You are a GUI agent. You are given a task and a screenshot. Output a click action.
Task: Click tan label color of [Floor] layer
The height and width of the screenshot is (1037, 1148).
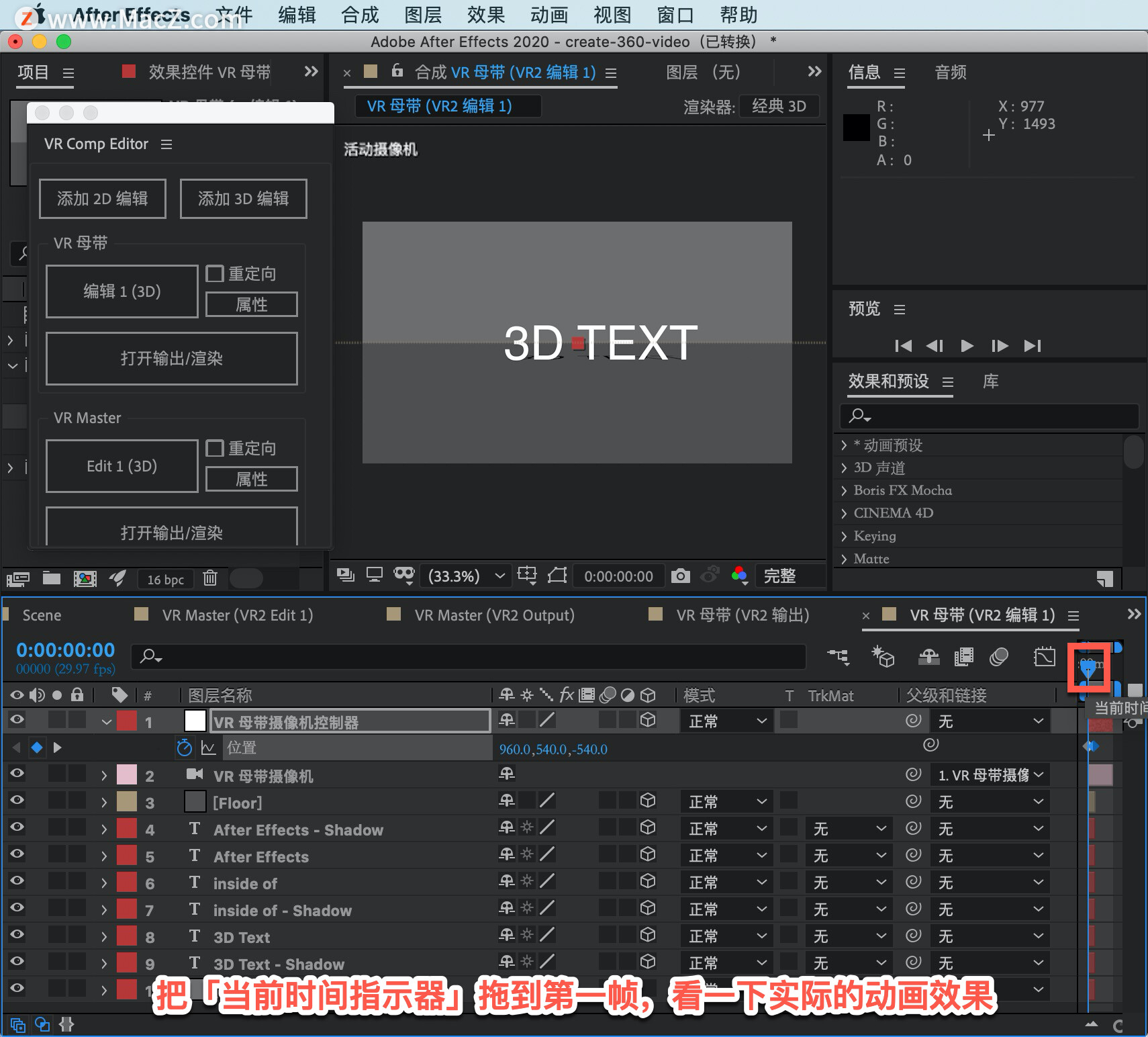coord(127,801)
